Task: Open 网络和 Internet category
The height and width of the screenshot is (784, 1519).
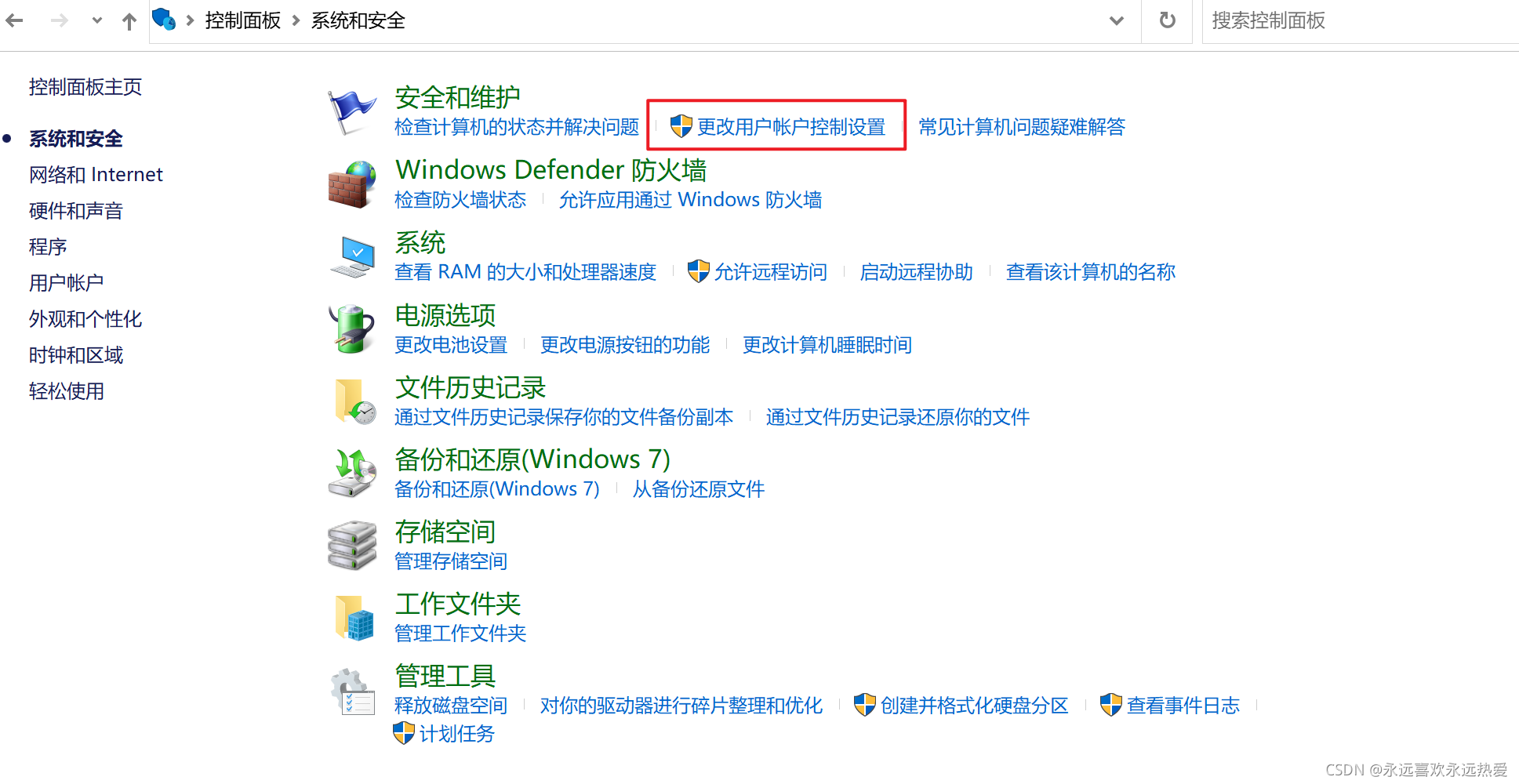Action: pos(96,174)
